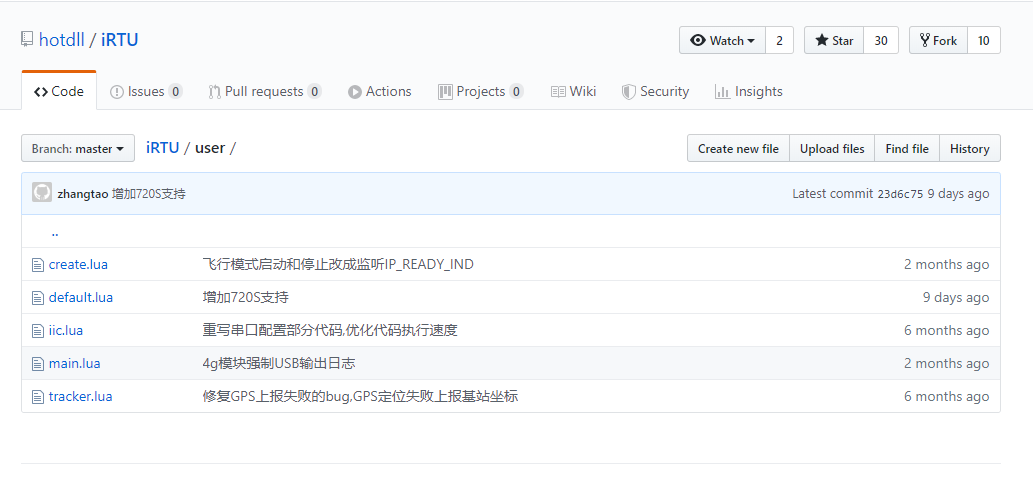Open default.lua commit message 增加720S支持
Image resolution: width=1033 pixels, height=481 pixels.
pyautogui.click(x=246, y=298)
